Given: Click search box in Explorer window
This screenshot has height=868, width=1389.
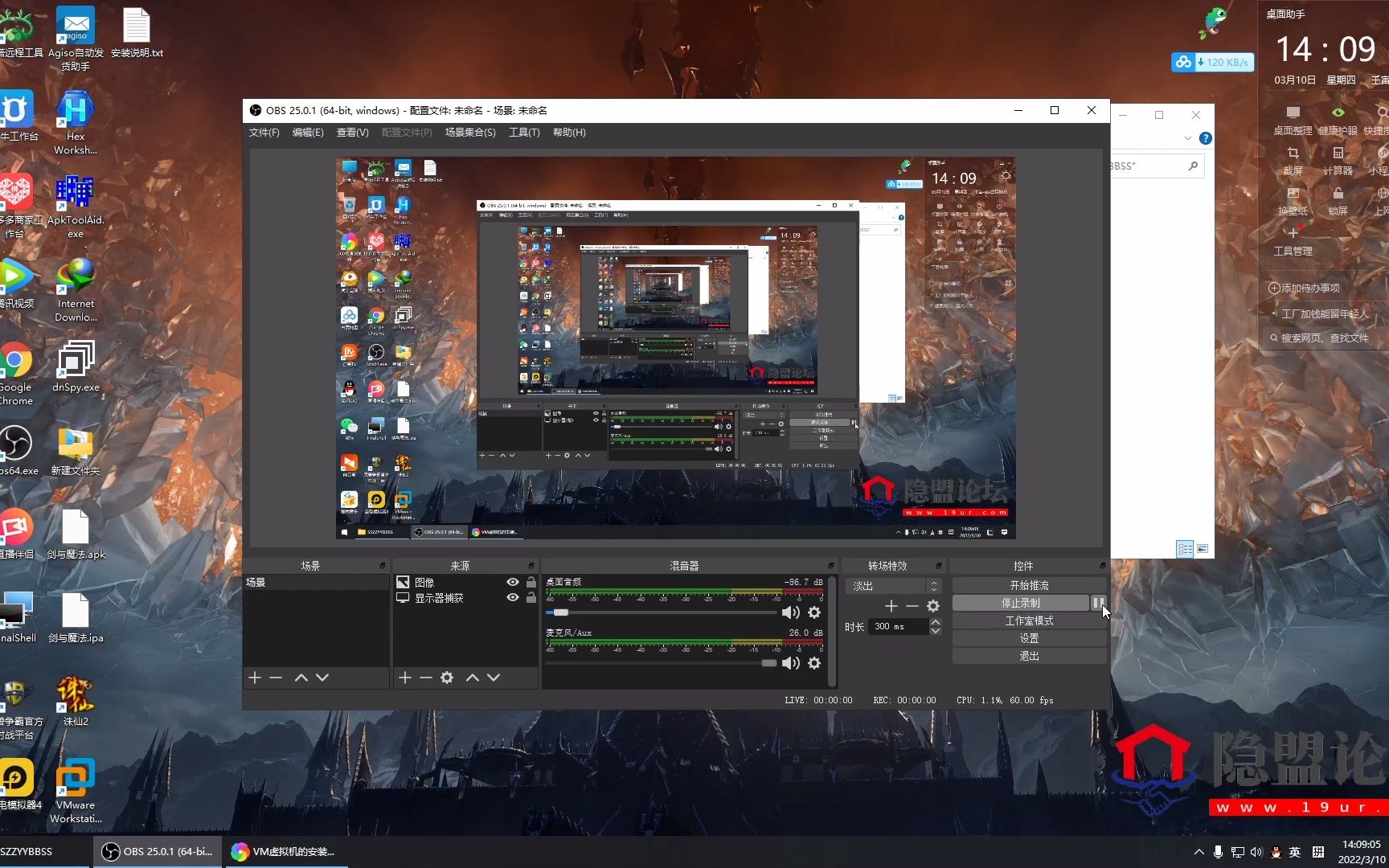Looking at the screenshot, I should 1156,166.
